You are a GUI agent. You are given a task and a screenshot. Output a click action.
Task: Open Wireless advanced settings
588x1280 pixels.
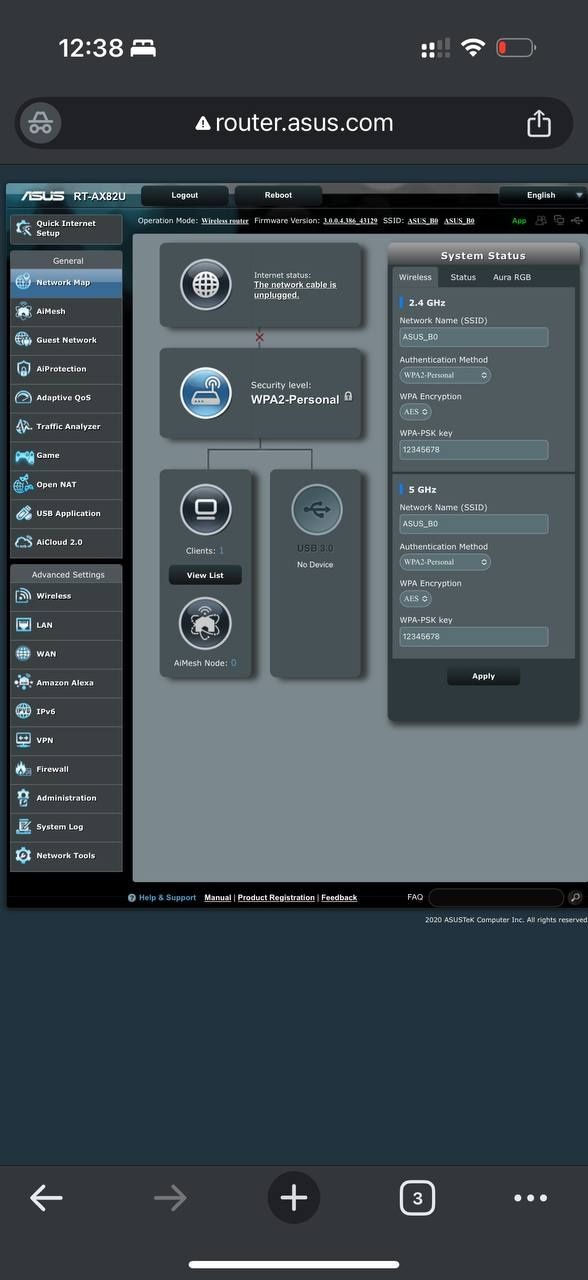pos(66,596)
